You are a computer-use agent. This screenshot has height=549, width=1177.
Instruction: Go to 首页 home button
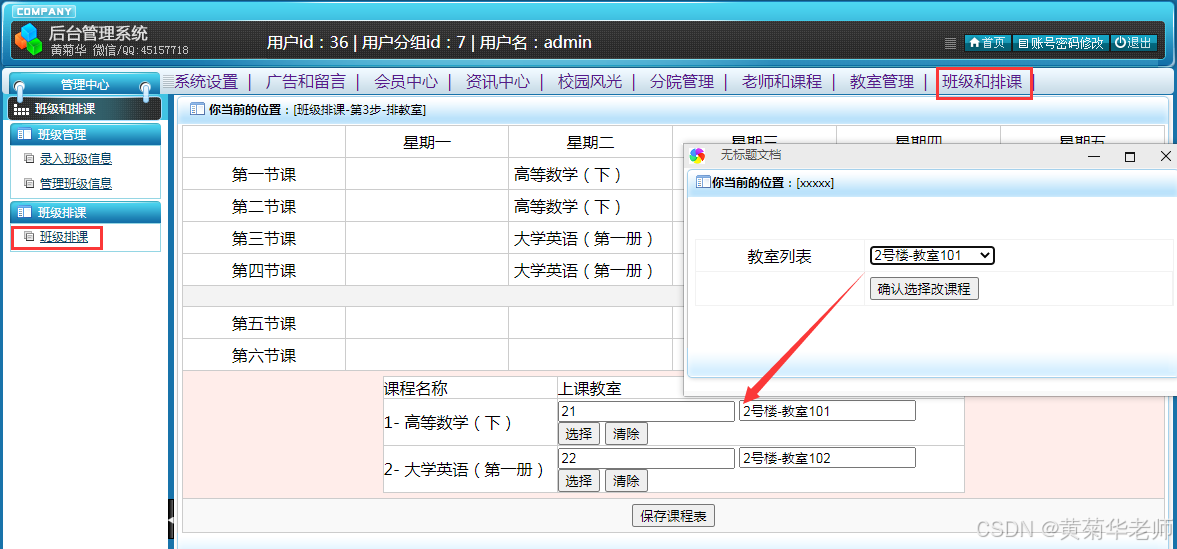point(988,43)
